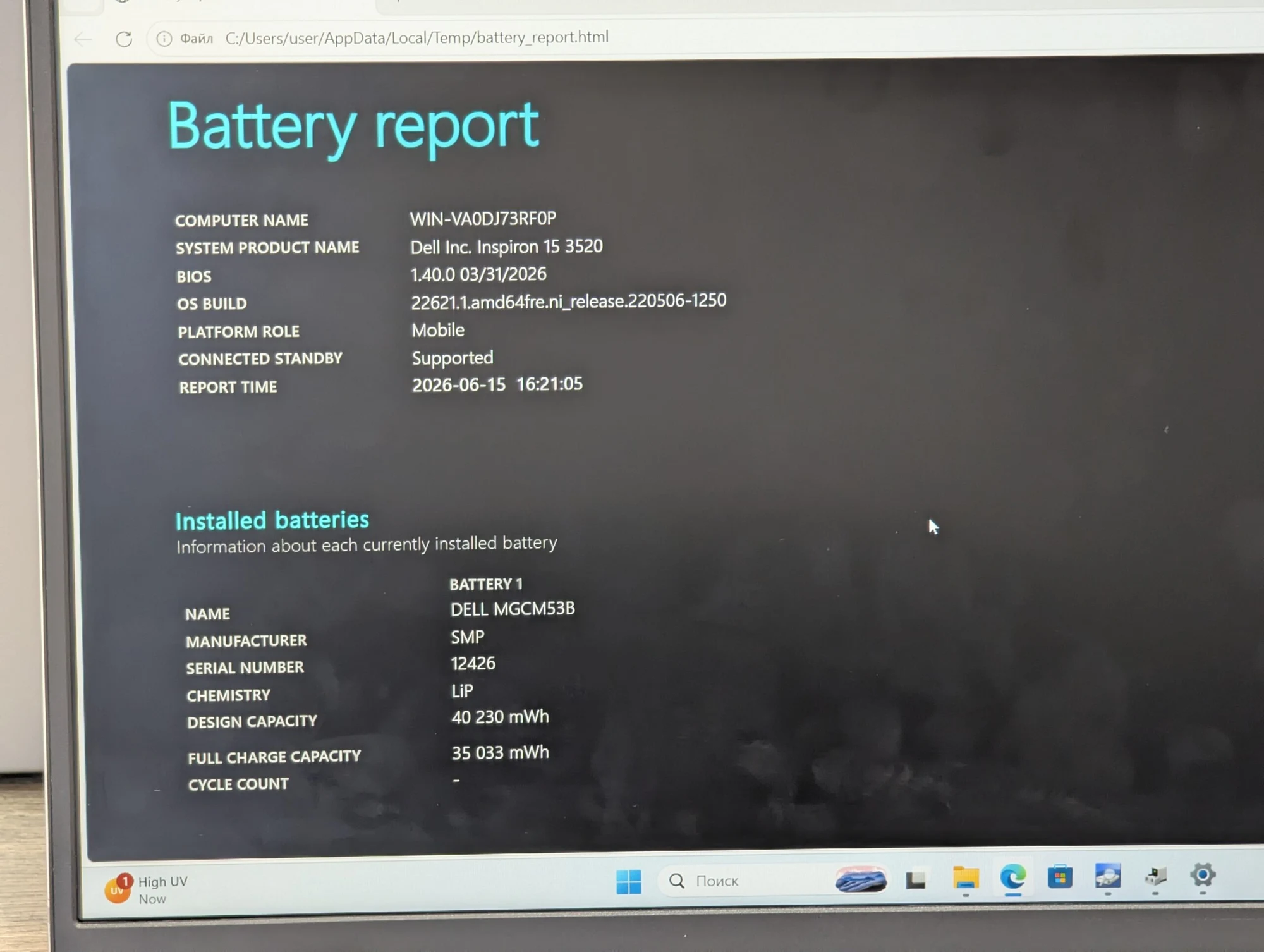Viewport: 1264px width, 952px height.
Task: Select battery name DELL MGCM53B
Action: 513,609
